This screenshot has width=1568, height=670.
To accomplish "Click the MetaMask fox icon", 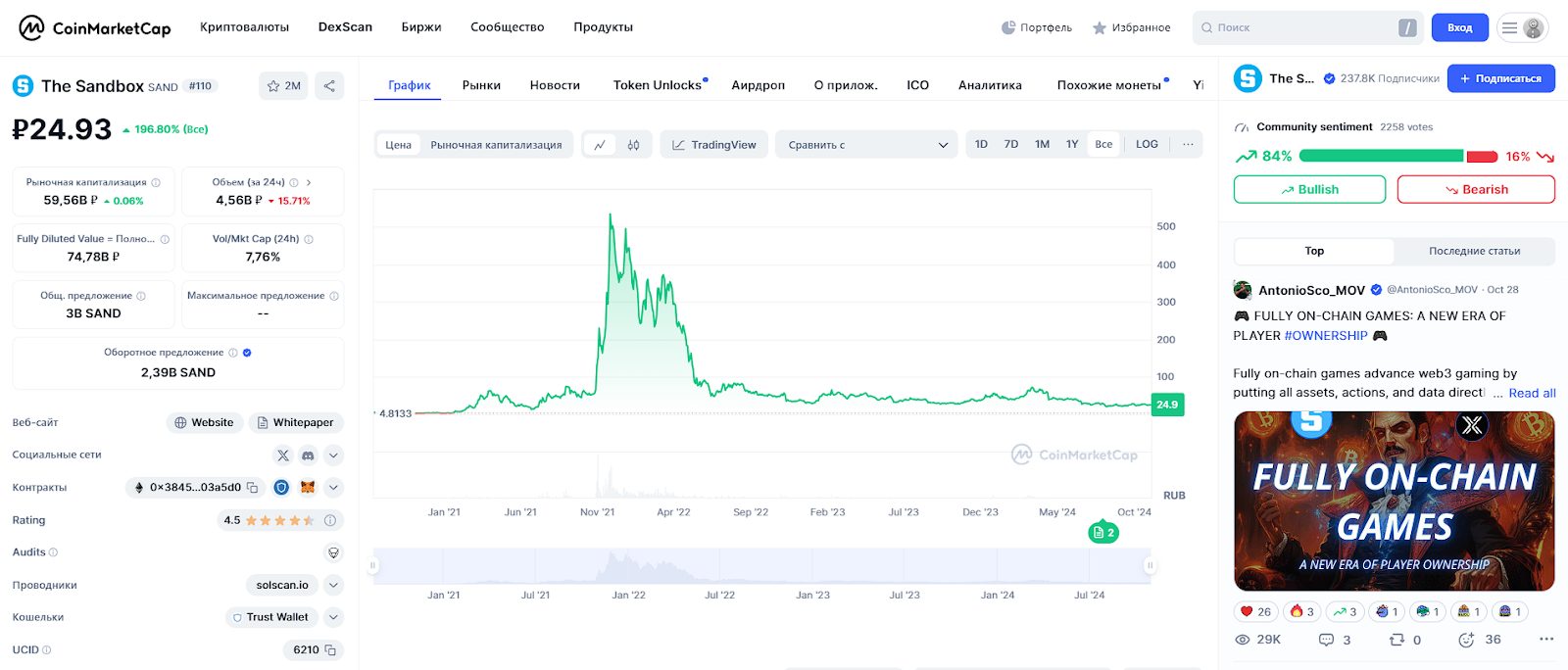I will tap(307, 487).
